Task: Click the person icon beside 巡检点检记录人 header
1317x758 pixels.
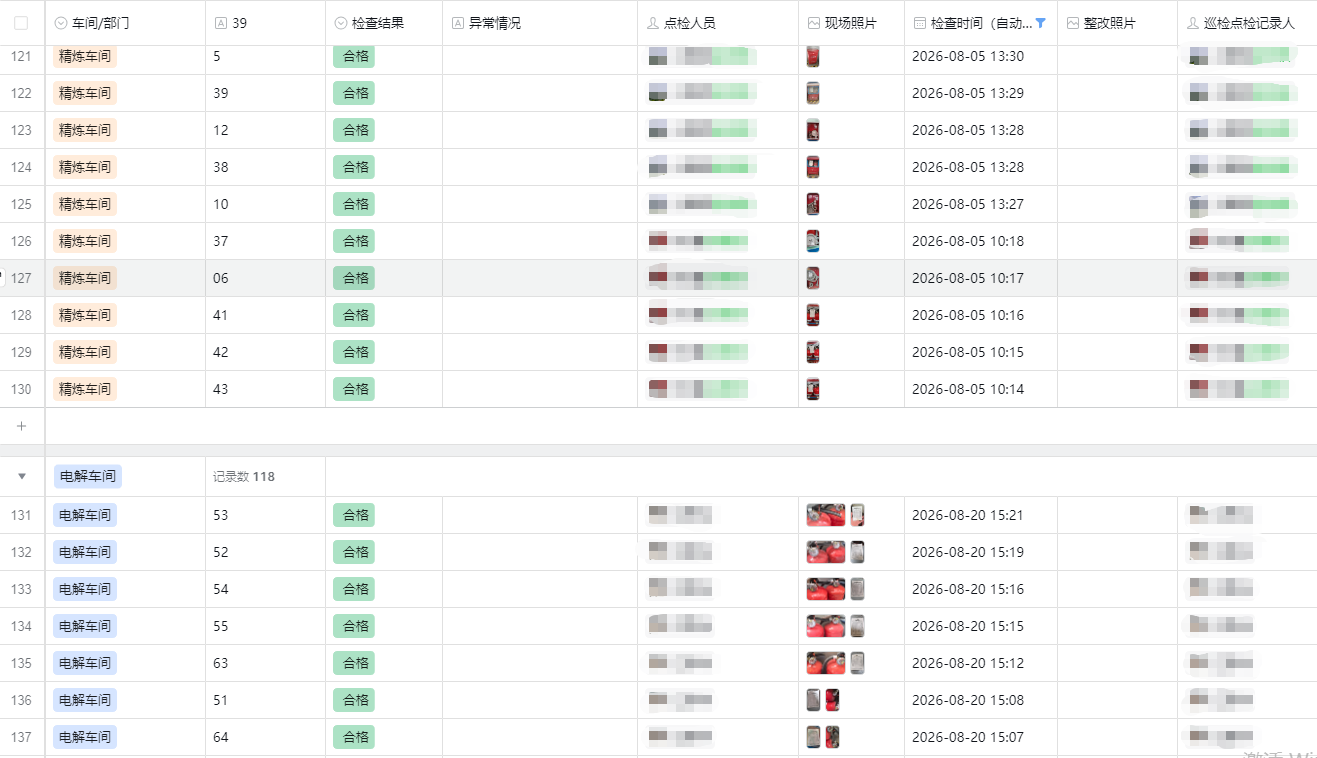Action: (x=1193, y=22)
